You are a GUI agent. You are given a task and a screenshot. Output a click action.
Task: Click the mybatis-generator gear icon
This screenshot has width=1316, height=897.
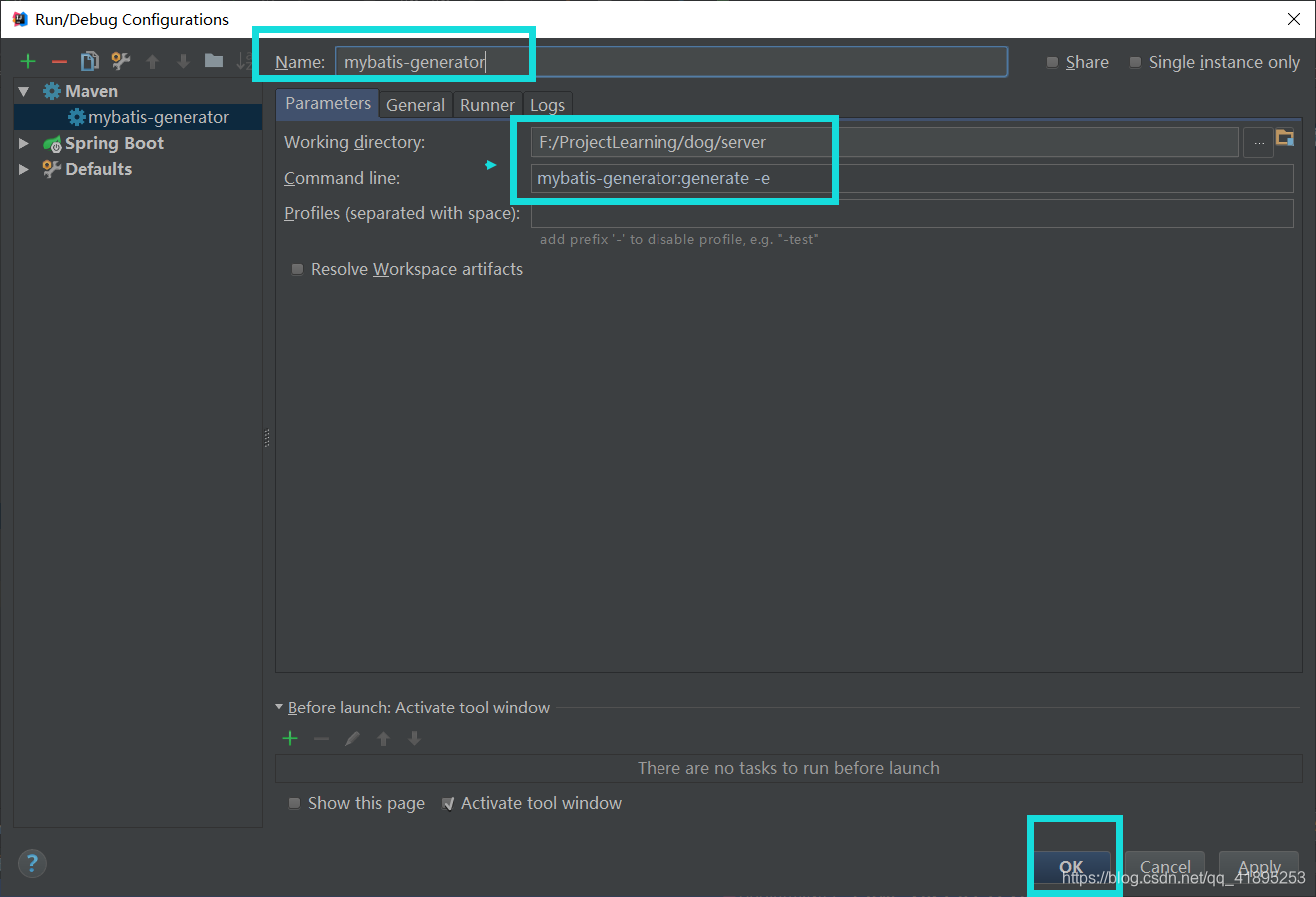77,117
